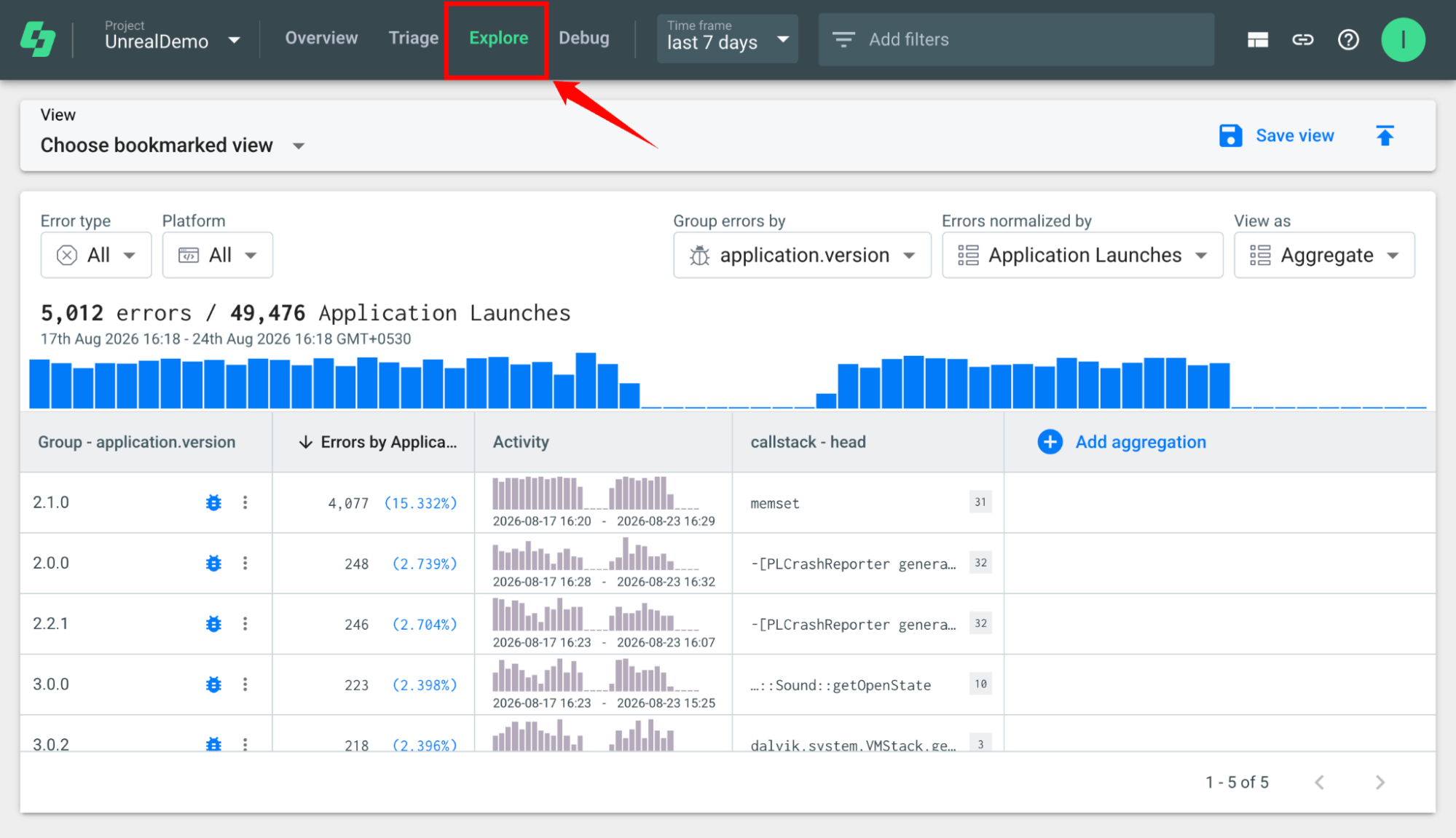Open the View as Aggregate dropdown
Viewport: 1456px width, 838px height.
(1324, 255)
